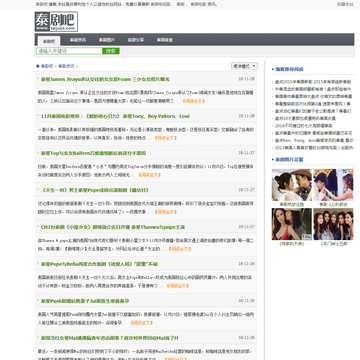Open the third tab in the dark navigation bar

107,40
